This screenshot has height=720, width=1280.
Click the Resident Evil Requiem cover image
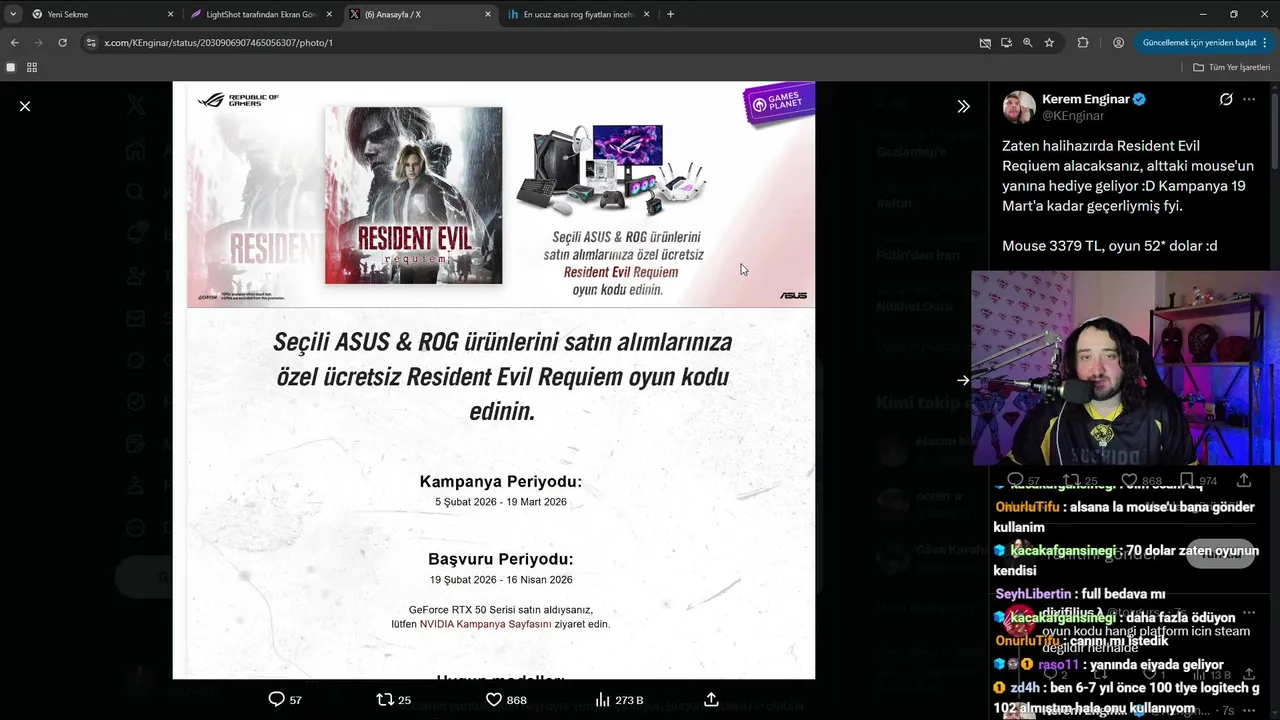(x=413, y=195)
